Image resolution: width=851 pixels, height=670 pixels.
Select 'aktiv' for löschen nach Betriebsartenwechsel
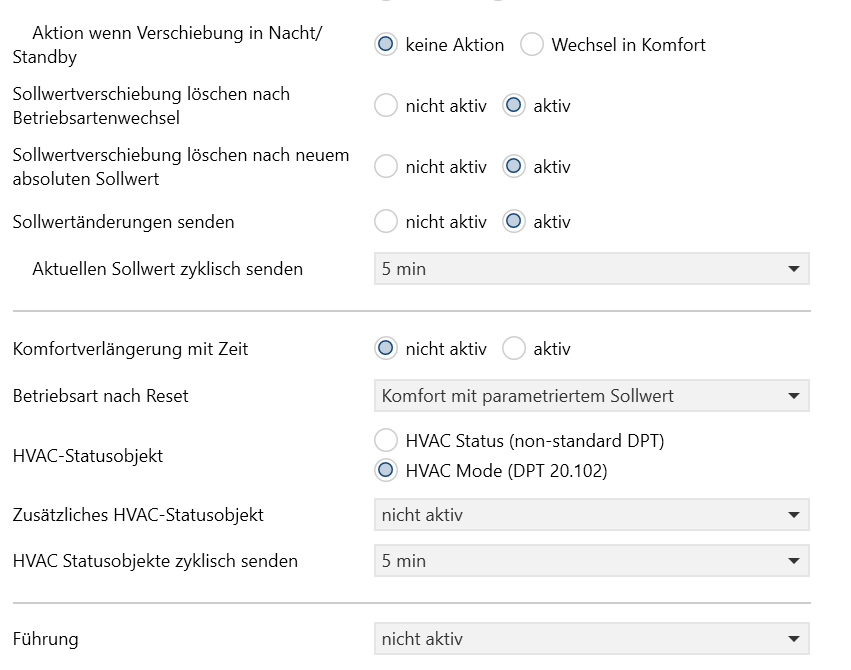click(x=513, y=105)
